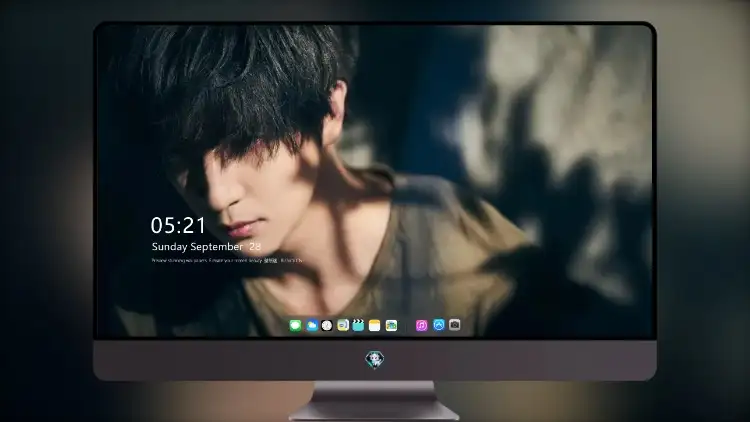Open the gray Camera dock icon
750x422 pixels.
click(x=455, y=325)
